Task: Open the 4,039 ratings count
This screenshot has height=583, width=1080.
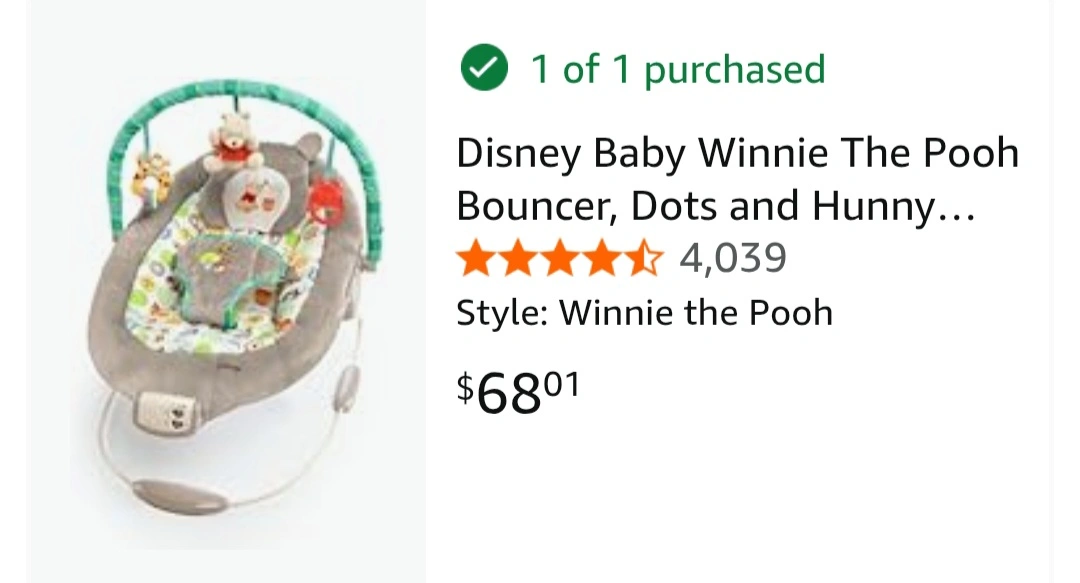Action: click(733, 259)
